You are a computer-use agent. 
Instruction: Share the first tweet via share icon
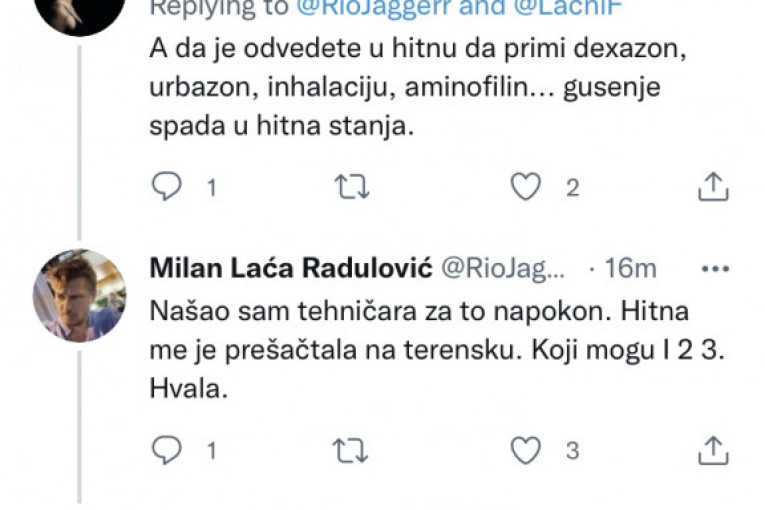pyautogui.click(x=711, y=186)
